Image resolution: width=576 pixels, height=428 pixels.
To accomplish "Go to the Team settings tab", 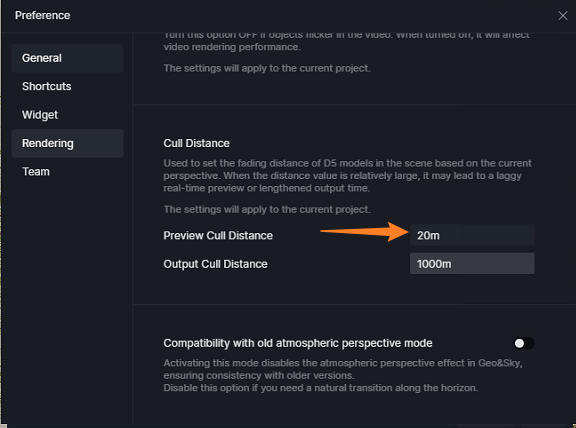I will point(68,172).
